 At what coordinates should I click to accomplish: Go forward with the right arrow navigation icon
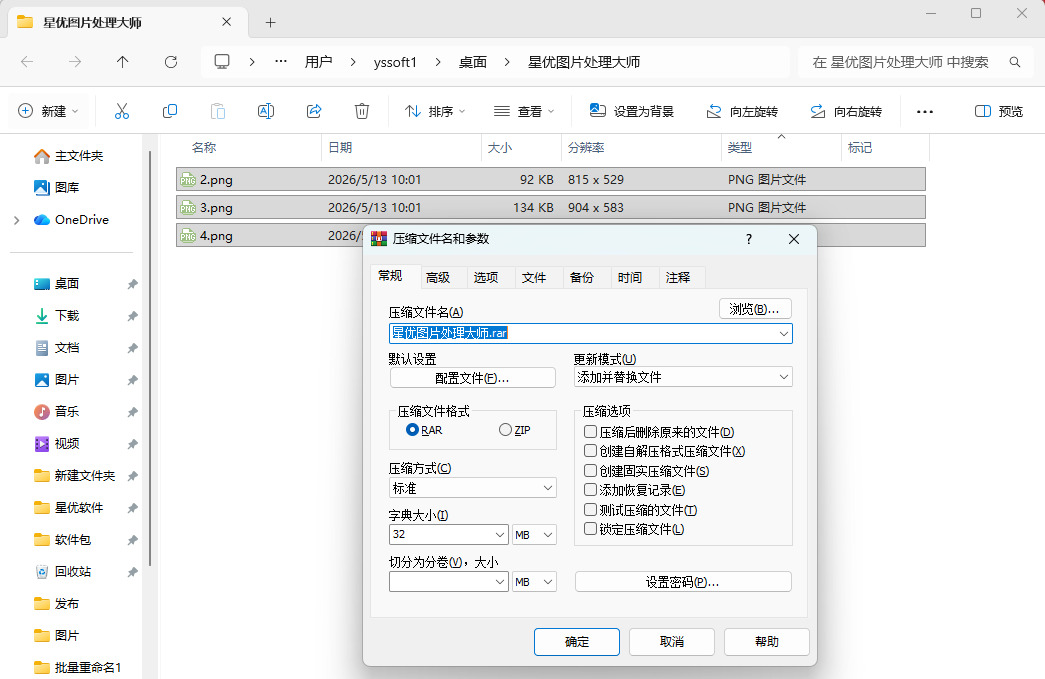click(75, 62)
